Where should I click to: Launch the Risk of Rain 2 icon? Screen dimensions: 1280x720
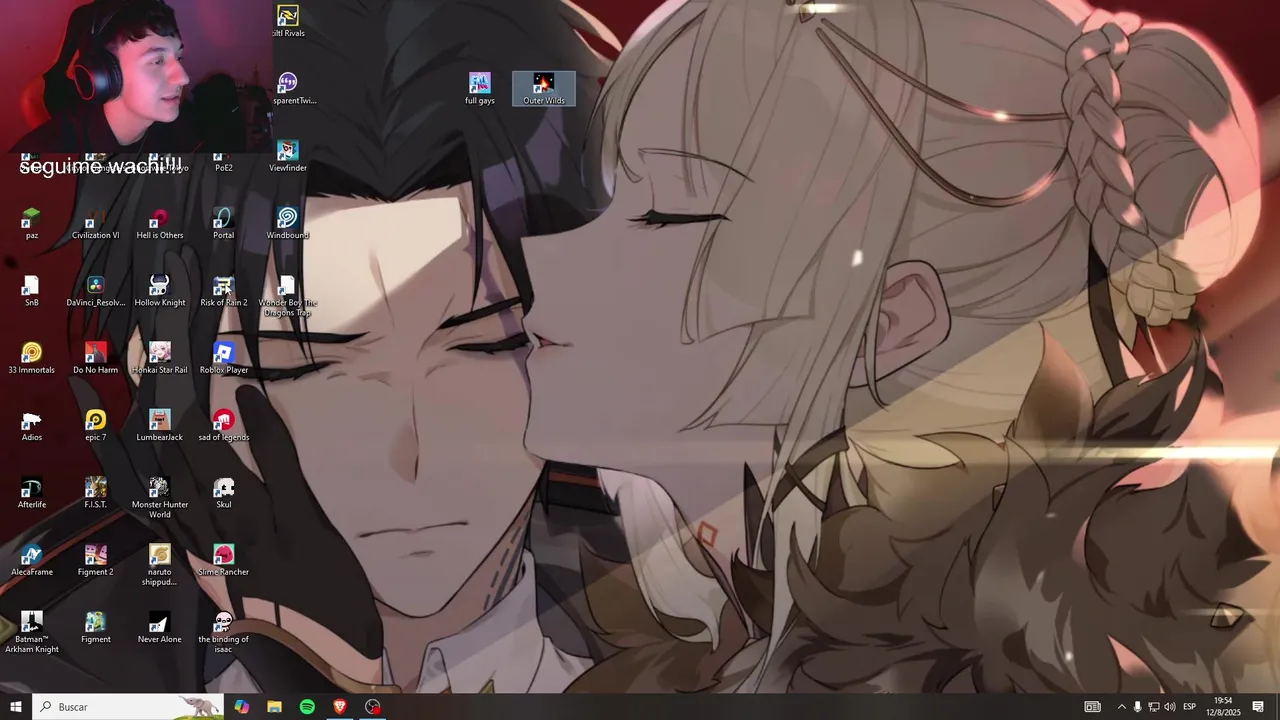(224, 291)
